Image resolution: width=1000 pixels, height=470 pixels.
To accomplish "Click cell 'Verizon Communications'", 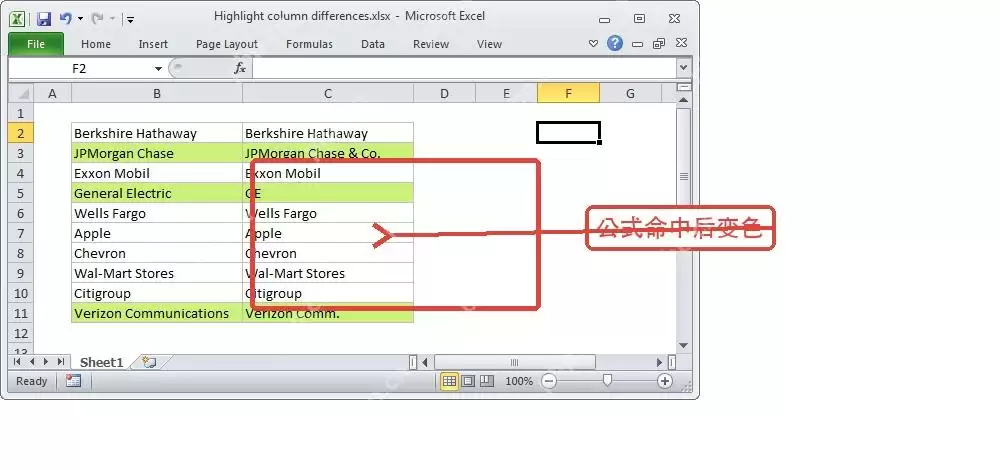I will [157, 313].
